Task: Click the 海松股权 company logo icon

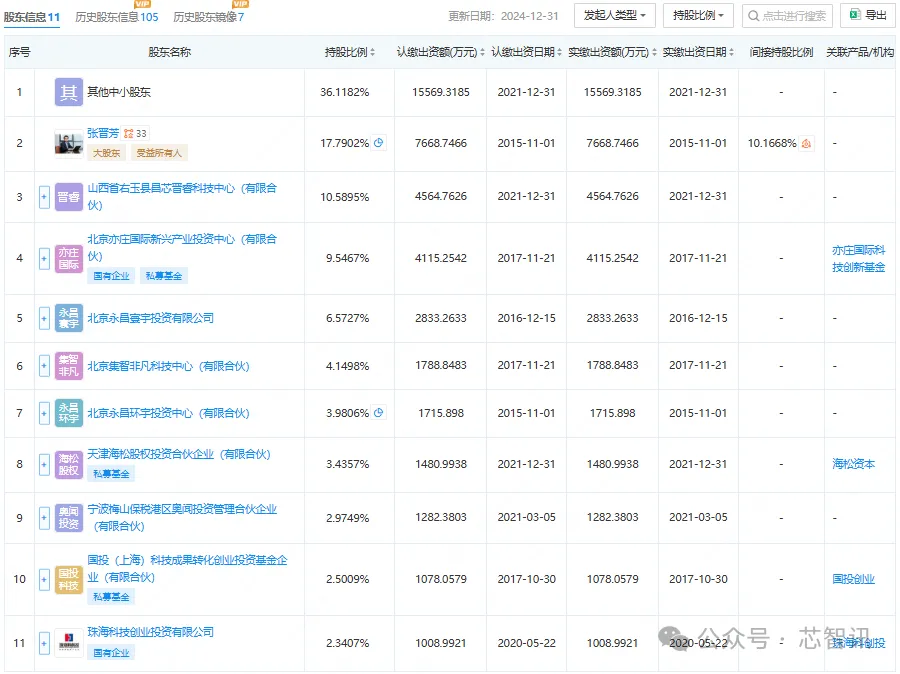Action: point(69,464)
